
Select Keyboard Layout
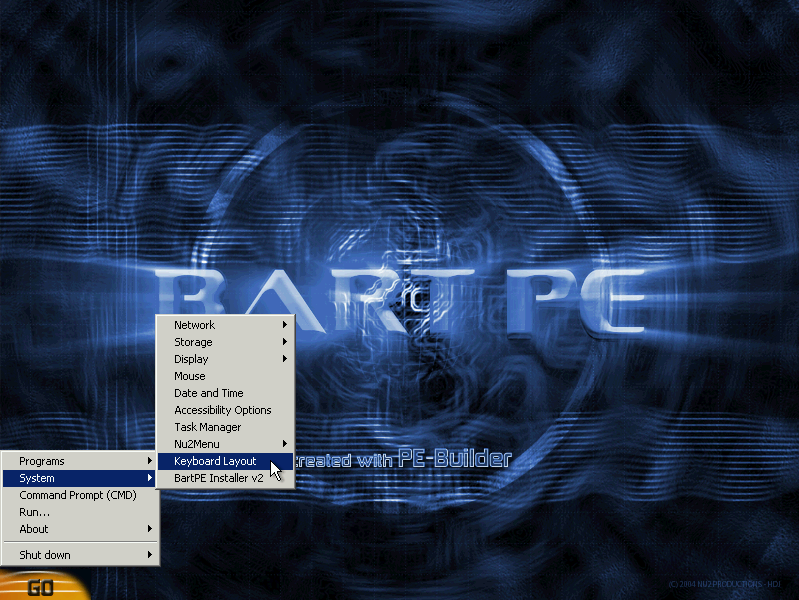point(225,461)
